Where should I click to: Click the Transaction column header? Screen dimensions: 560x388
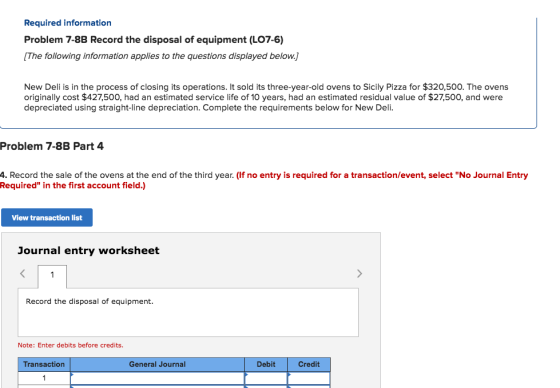44,364
